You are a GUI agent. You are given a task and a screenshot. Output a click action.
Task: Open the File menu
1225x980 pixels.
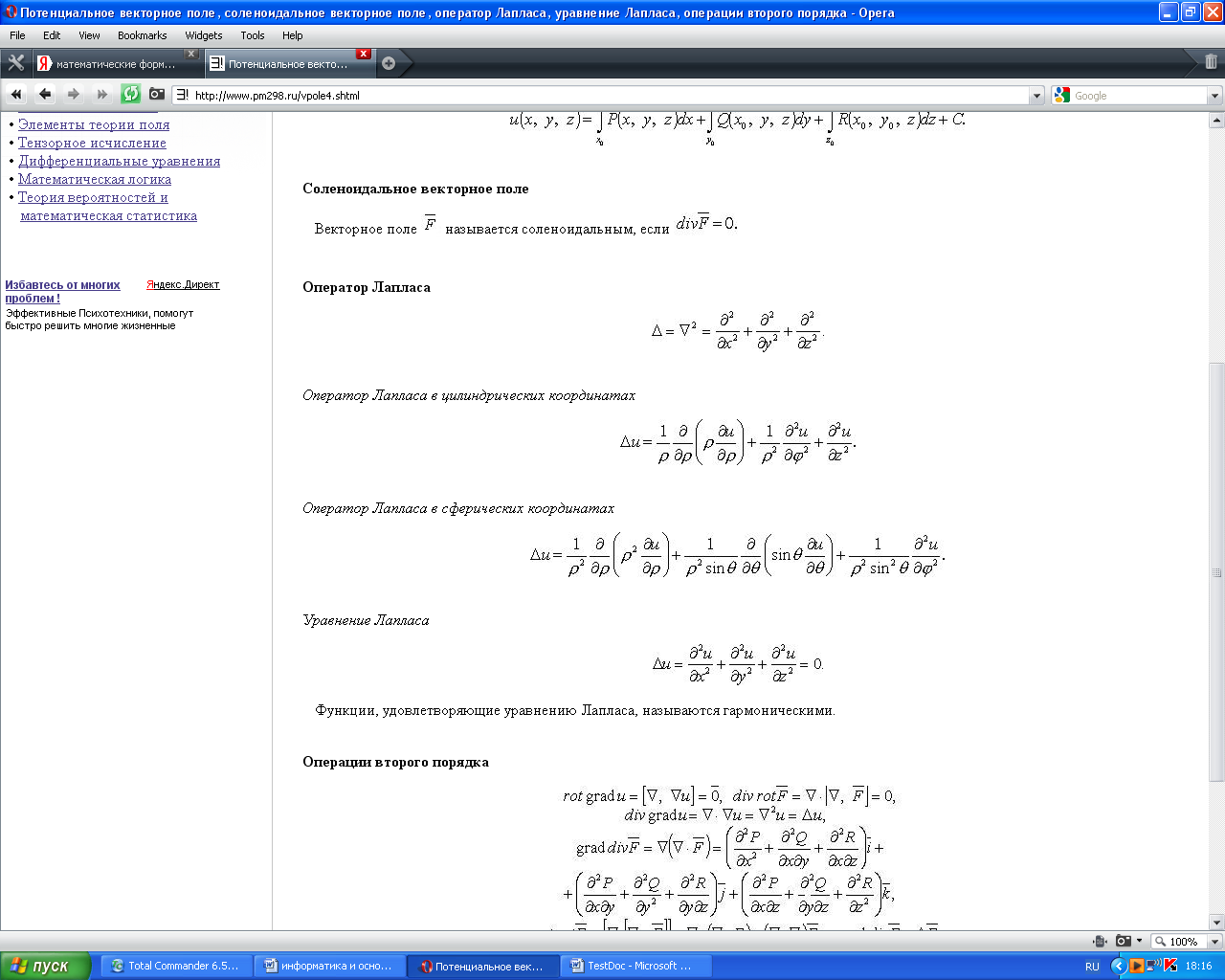(x=17, y=35)
